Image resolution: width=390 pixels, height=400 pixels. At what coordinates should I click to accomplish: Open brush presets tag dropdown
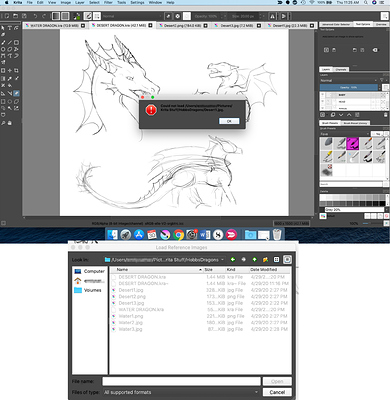345,134
